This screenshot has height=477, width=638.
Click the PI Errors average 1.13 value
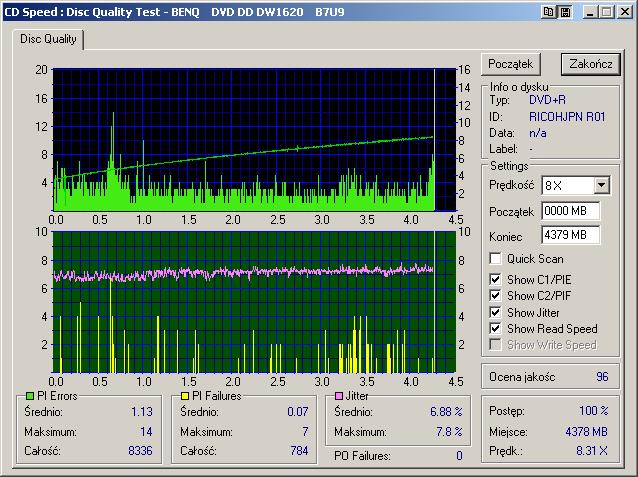coord(142,412)
